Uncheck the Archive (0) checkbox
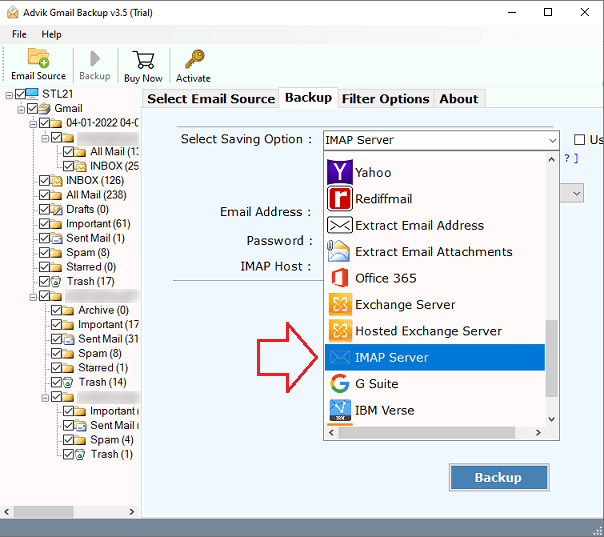604x537 pixels. pos(56,310)
